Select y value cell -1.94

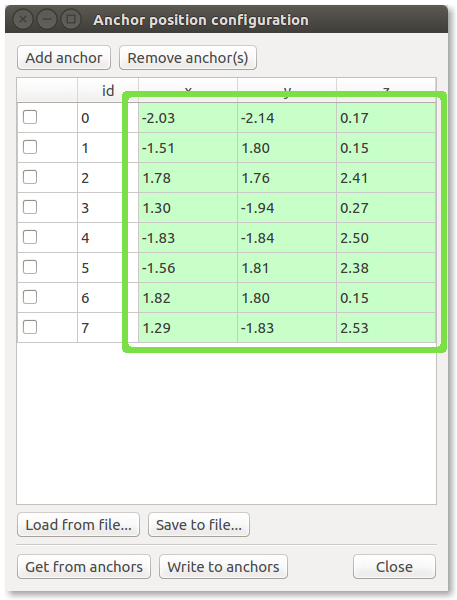[287, 208]
